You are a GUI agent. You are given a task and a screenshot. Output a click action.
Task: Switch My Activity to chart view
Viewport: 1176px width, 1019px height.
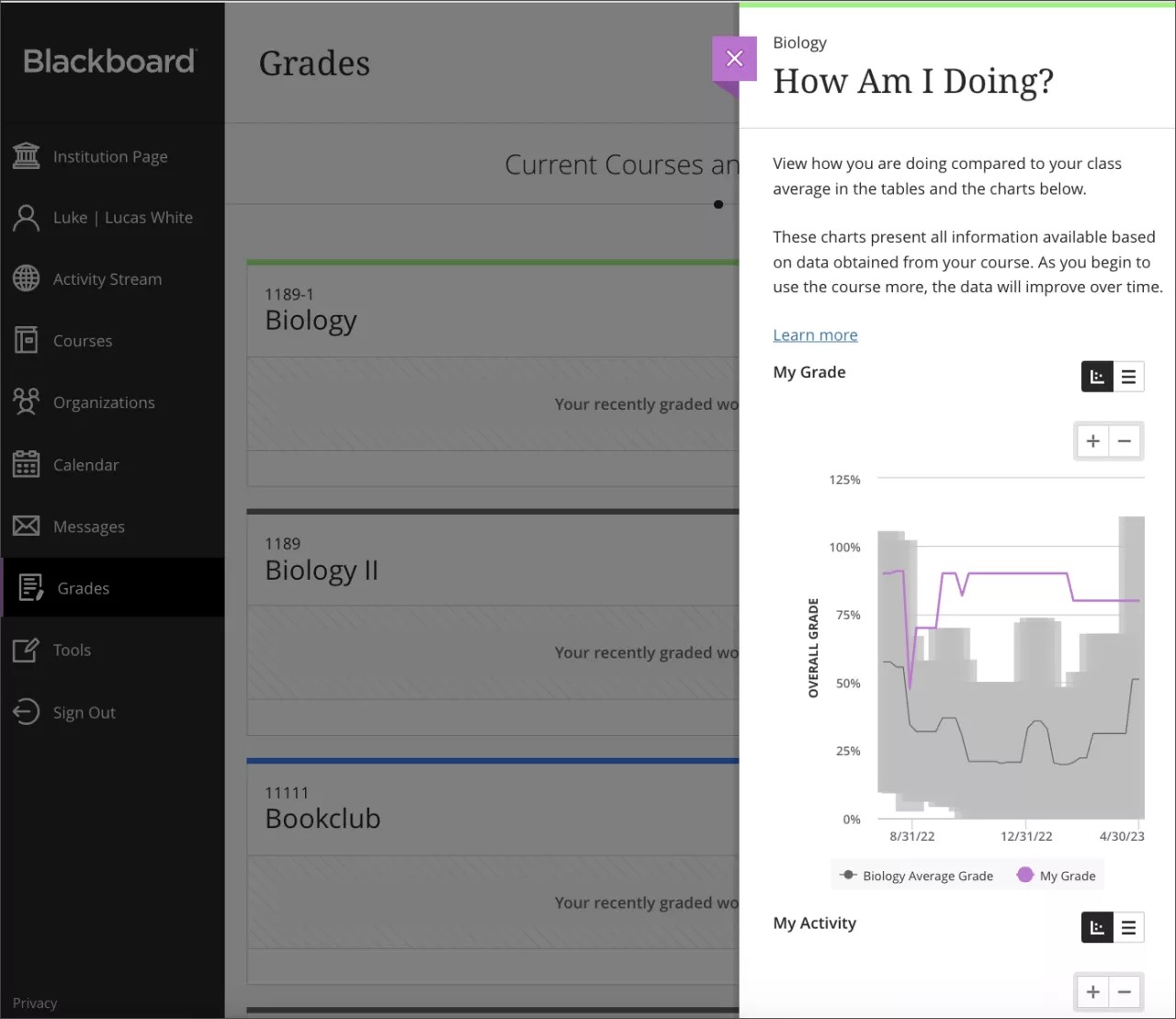(x=1096, y=927)
